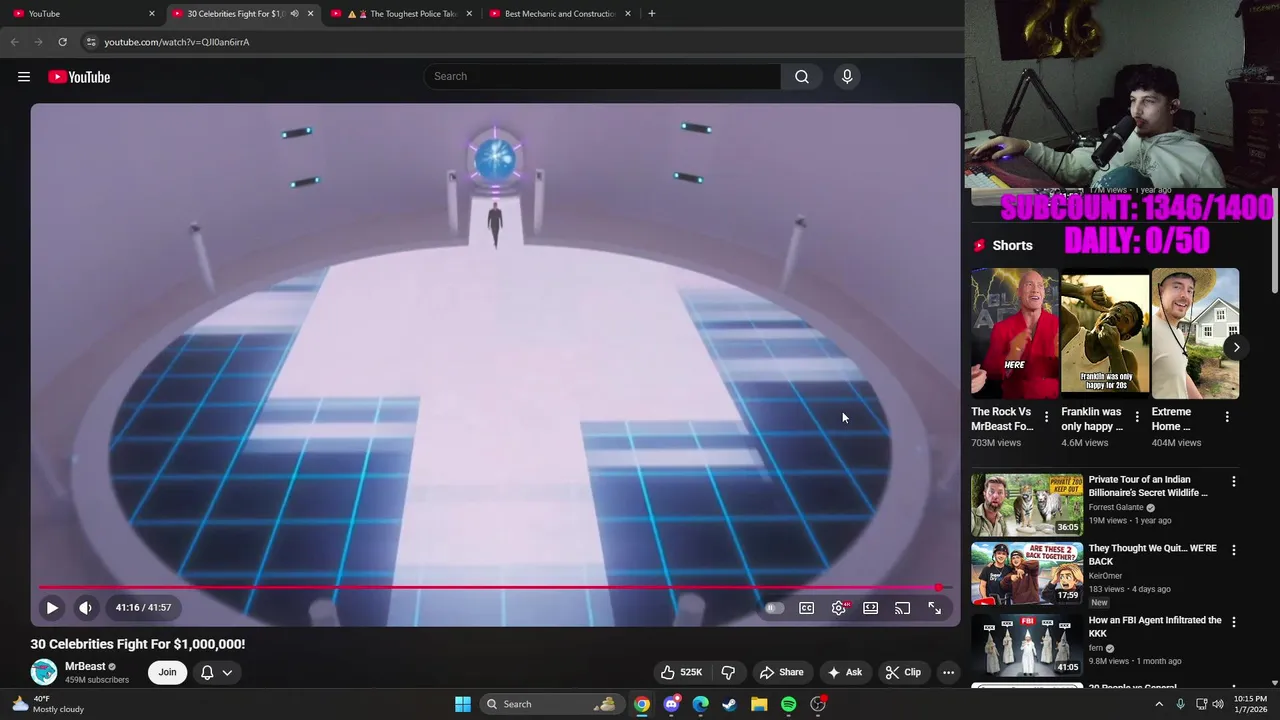Show hidden system tray icons
1280x720 pixels.
1159,704
